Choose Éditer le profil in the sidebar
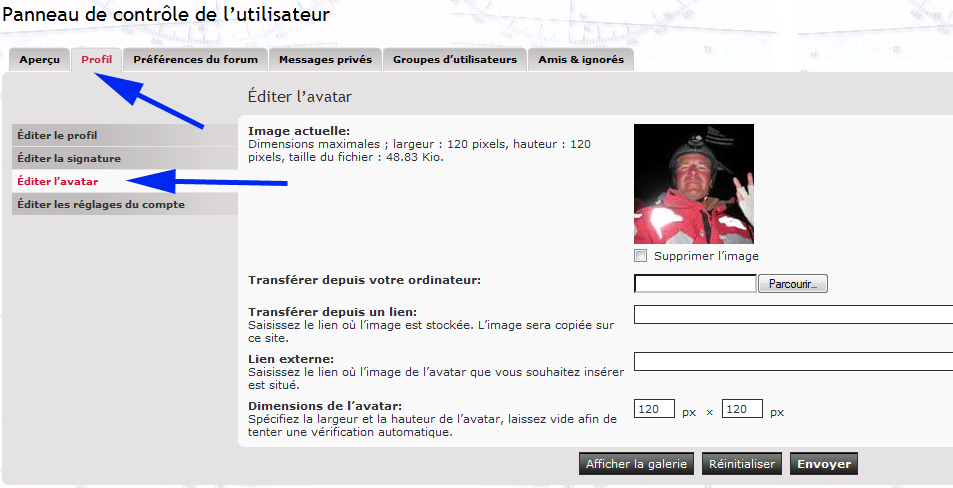This screenshot has width=953, height=488. click(57, 135)
